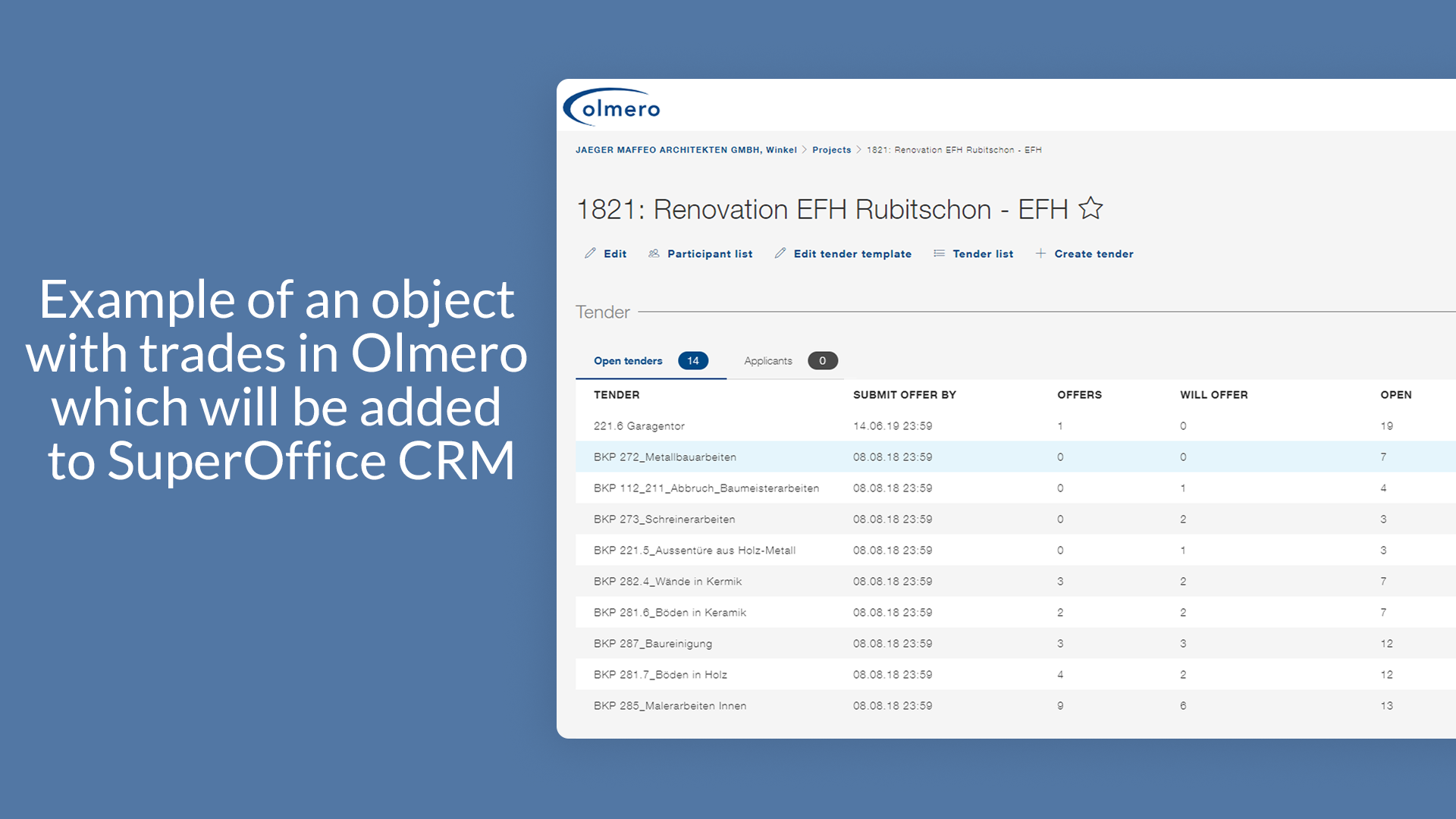Sort by OFFERS column header

pos(1080,395)
